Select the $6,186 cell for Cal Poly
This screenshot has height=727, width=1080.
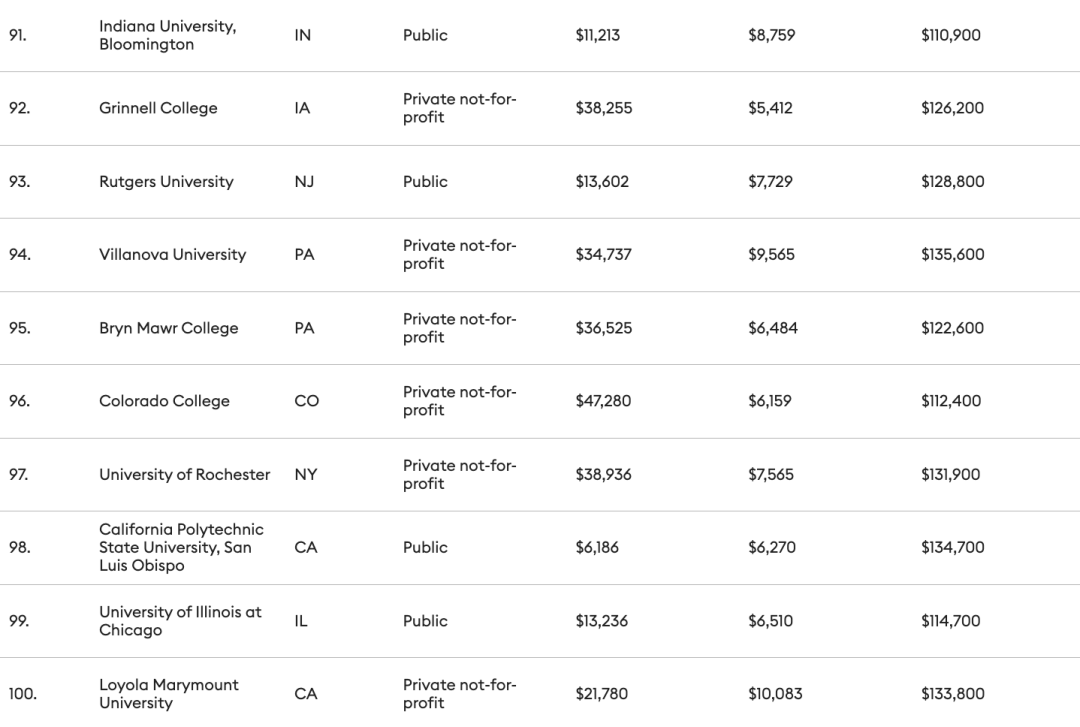pyautogui.click(x=597, y=547)
